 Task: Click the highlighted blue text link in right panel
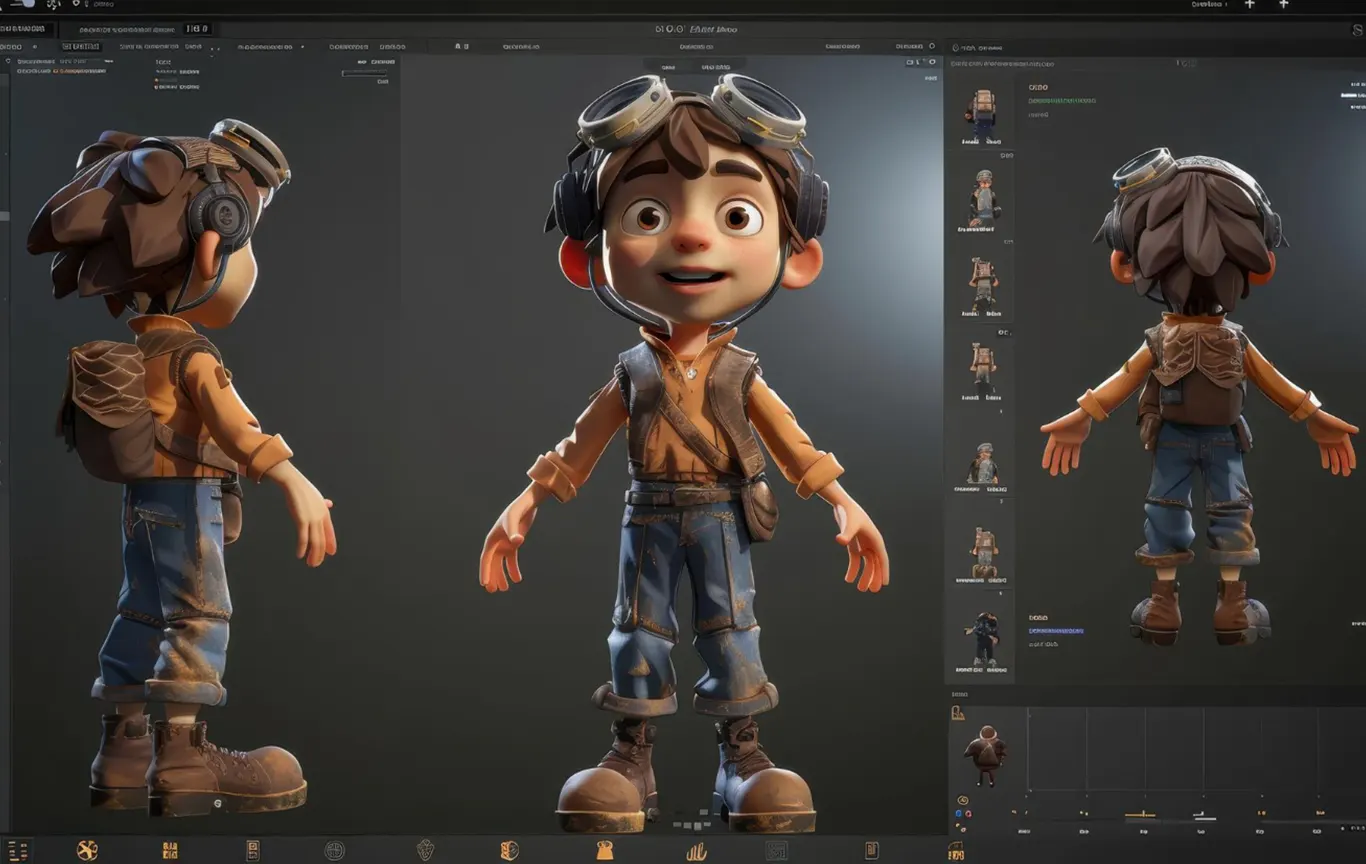1056,631
